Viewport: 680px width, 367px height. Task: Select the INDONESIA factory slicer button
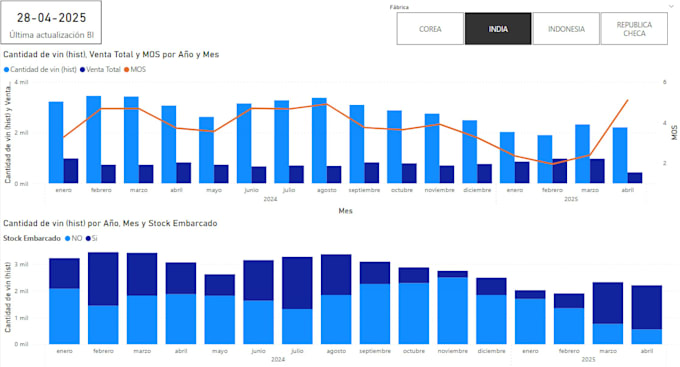[x=566, y=29]
